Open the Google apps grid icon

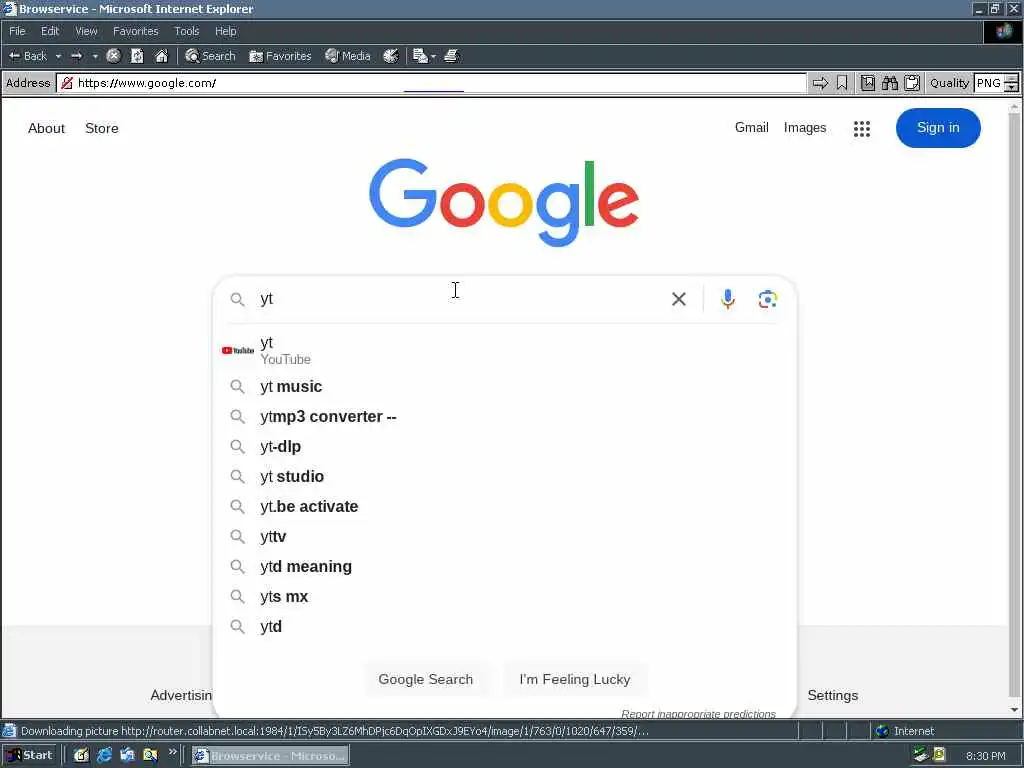point(861,129)
